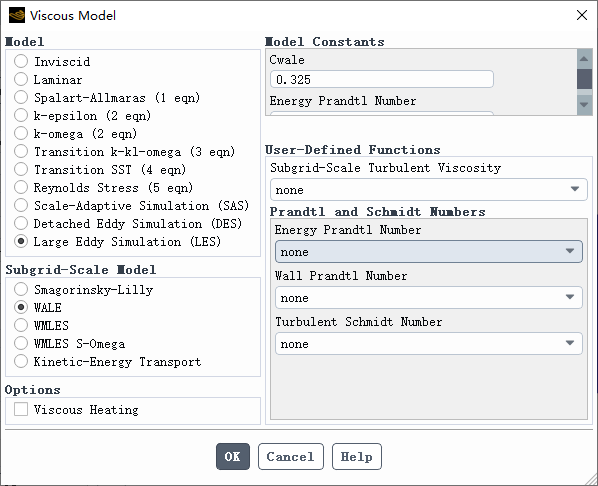
Task: Select the Laminar model
Action: click(x=21, y=79)
